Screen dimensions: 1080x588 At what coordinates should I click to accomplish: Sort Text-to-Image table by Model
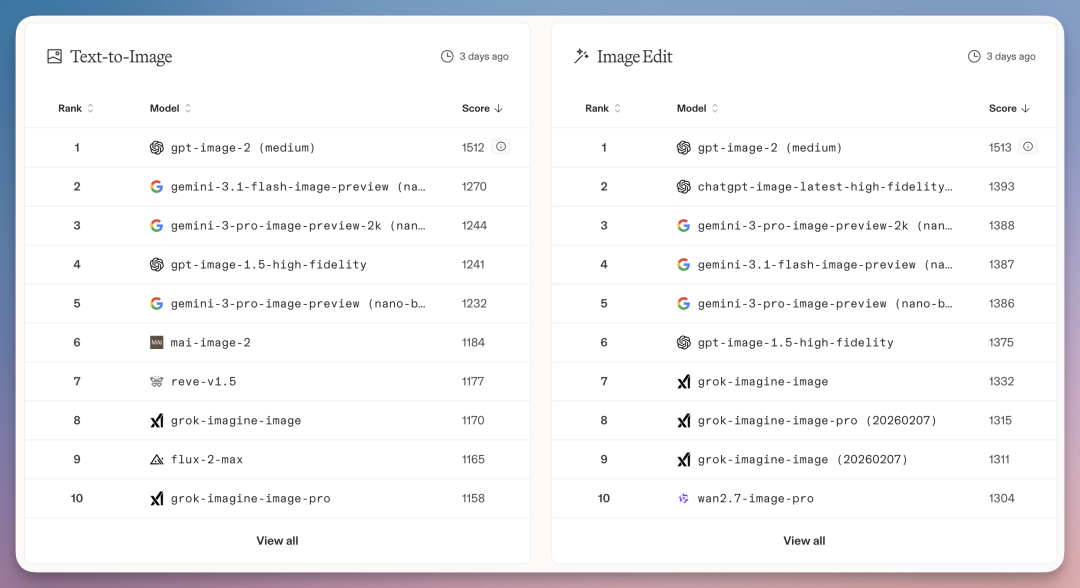(170, 108)
